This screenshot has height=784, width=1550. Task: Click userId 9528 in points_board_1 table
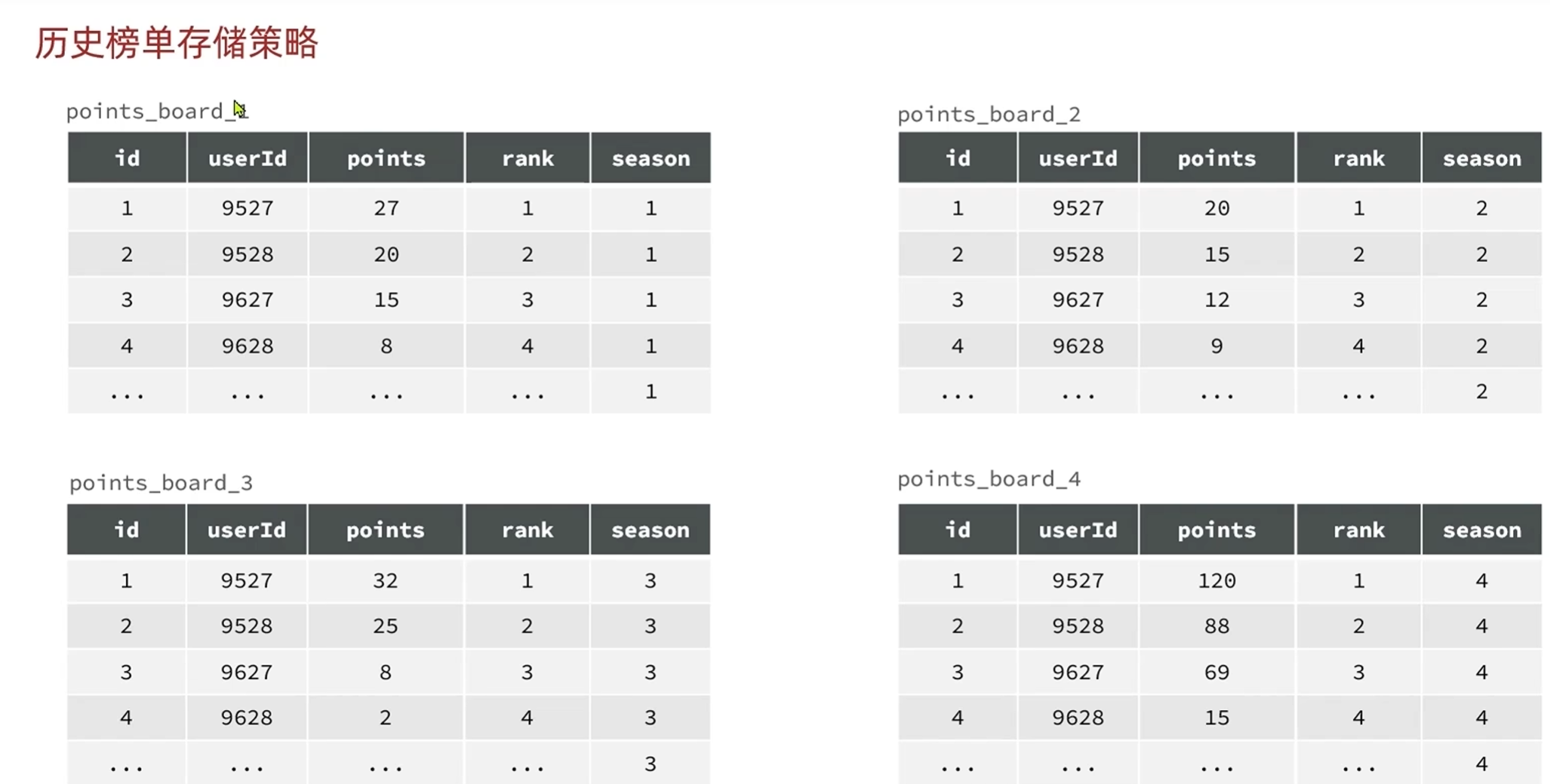click(x=248, y=254)
